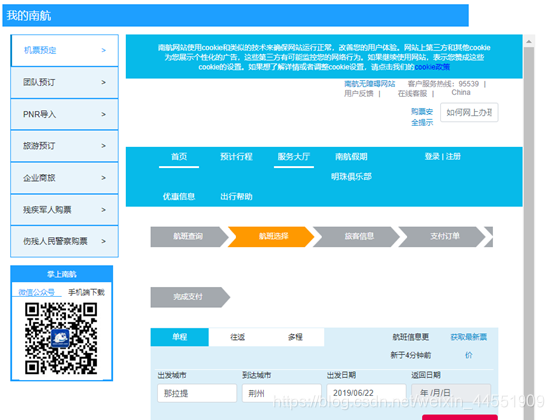Open the 优惠信息 navigation item
Screen dimensions: 554x420
click(179, 196)
